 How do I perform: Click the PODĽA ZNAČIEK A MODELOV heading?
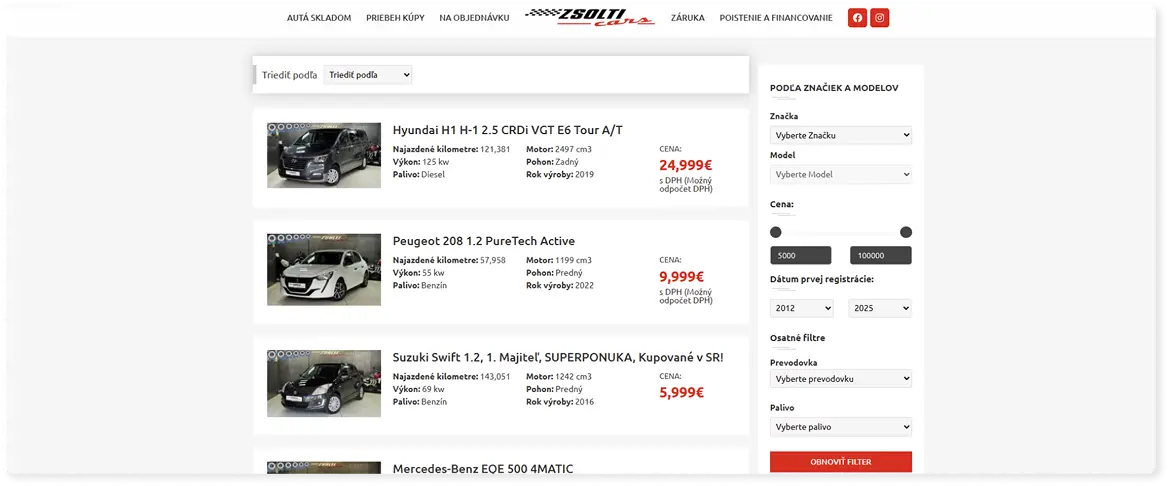834,88
